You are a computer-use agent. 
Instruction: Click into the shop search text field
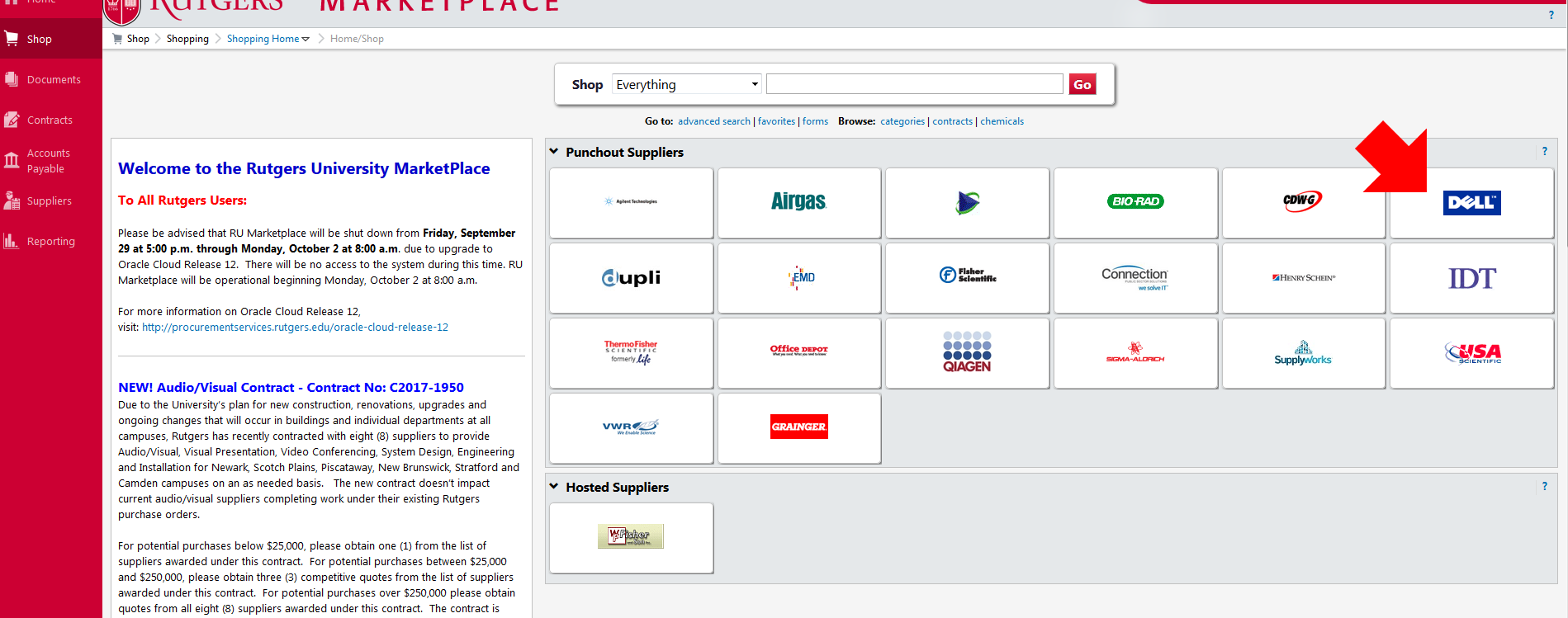click(914, 84)
